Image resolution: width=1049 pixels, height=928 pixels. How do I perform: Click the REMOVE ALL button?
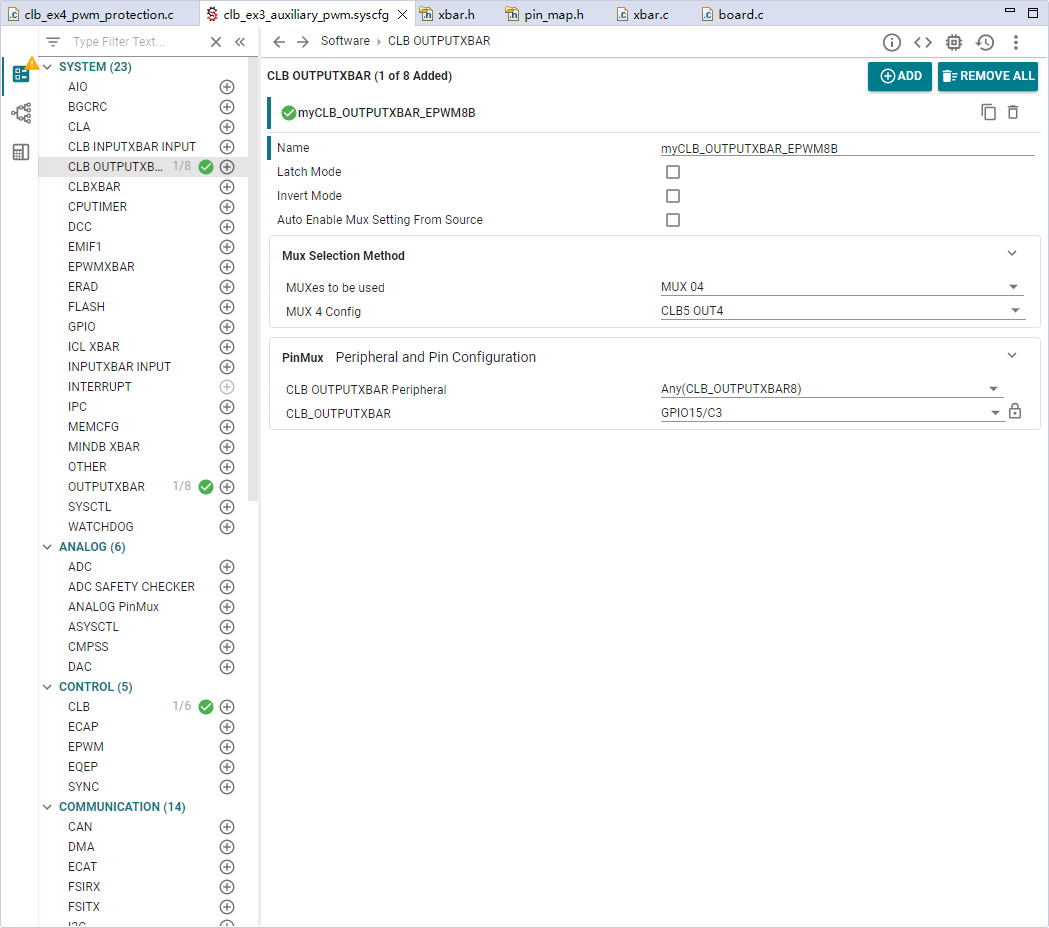pos(987,76)
